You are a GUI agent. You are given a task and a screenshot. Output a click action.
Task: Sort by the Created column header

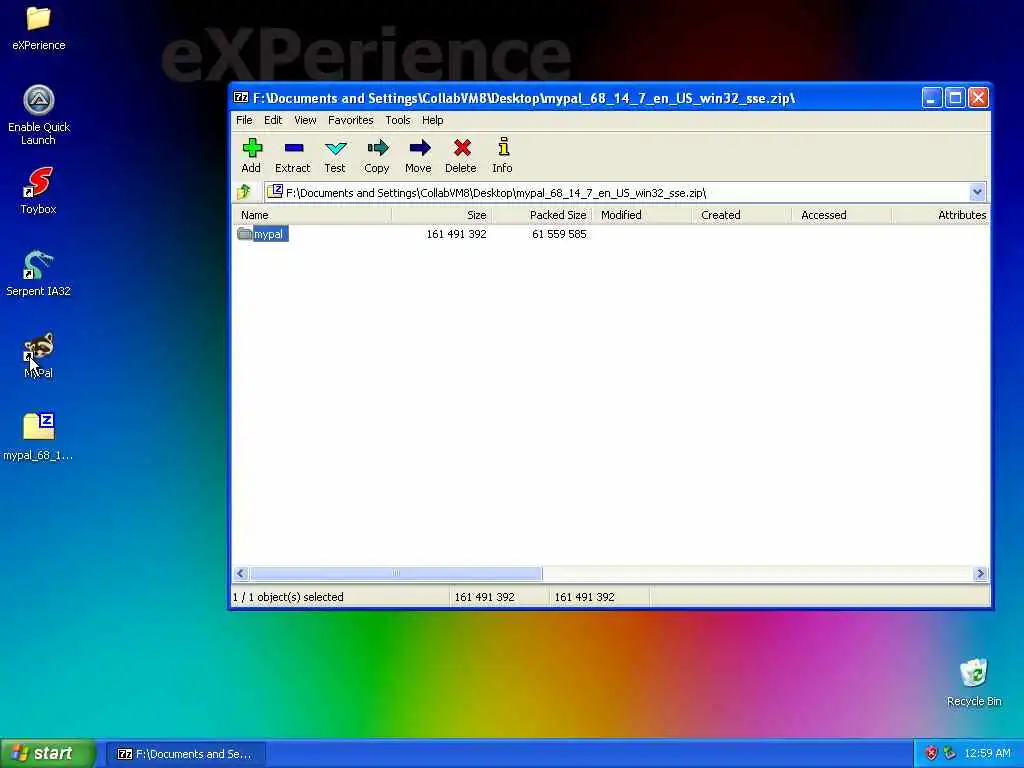(742, 215)
